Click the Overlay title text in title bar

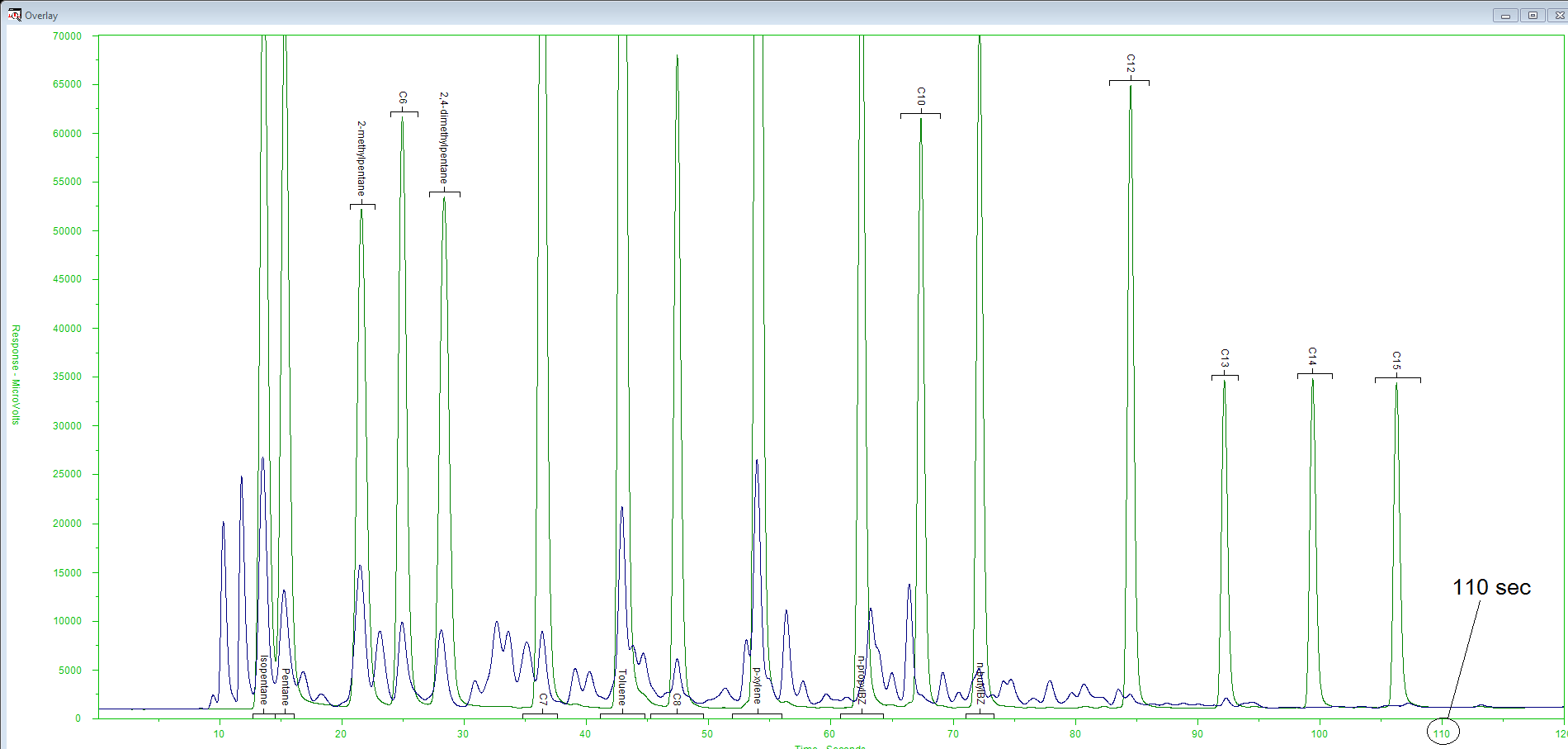tap(41, 16)
